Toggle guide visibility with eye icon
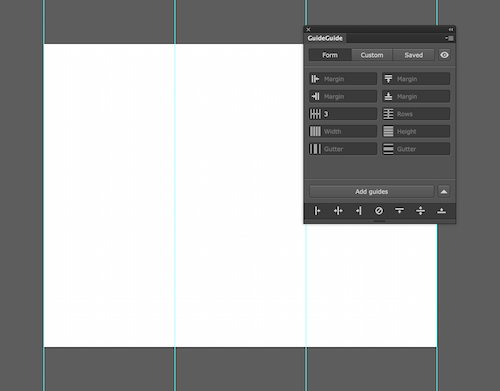 coord(444,55)
